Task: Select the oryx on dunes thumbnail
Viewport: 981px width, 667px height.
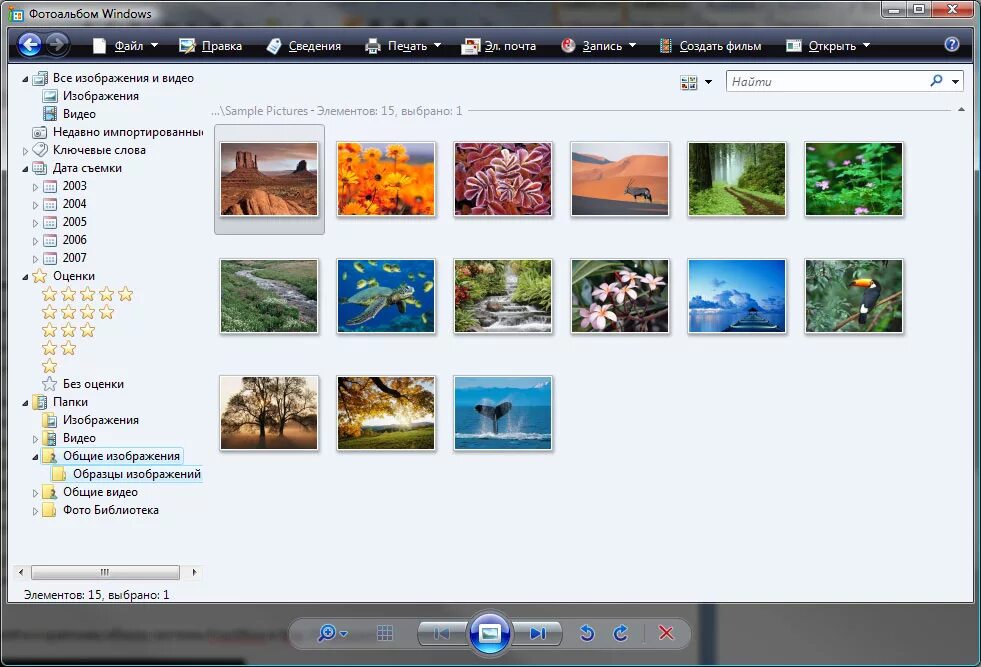Action: pos(620,179)
